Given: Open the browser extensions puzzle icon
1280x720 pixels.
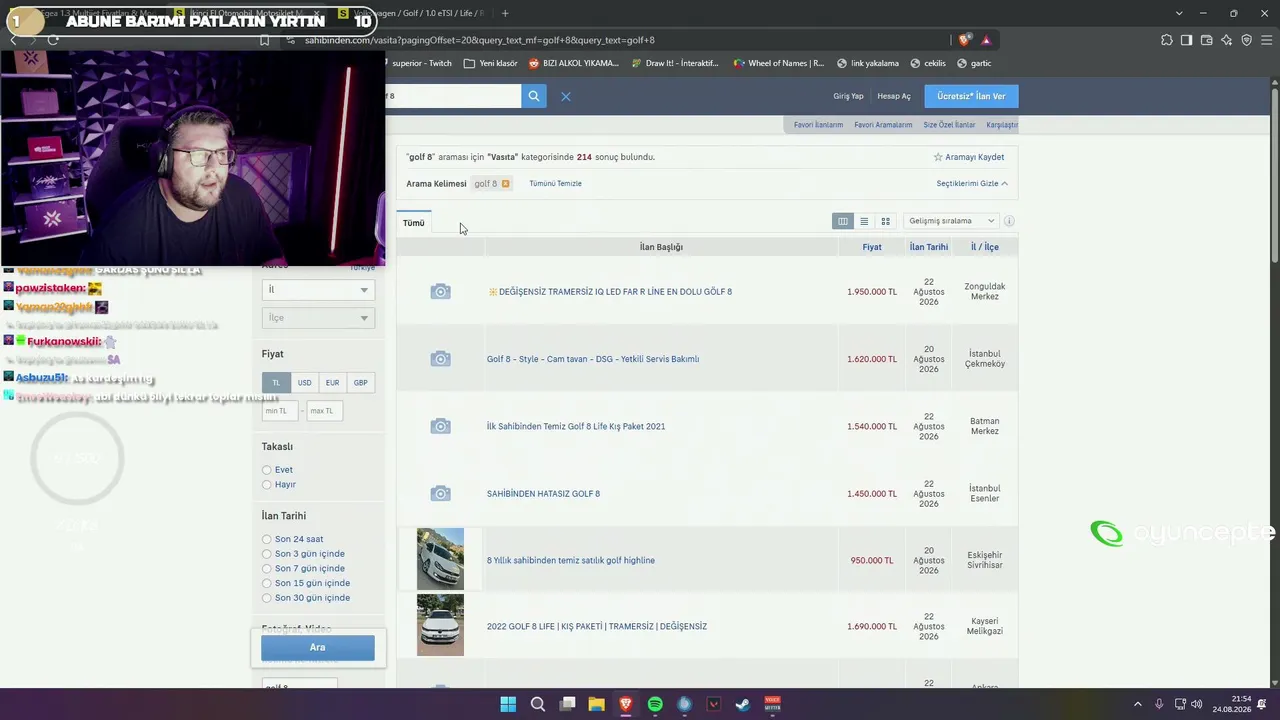Looking at the screenshot, I should coord(1167,40).
